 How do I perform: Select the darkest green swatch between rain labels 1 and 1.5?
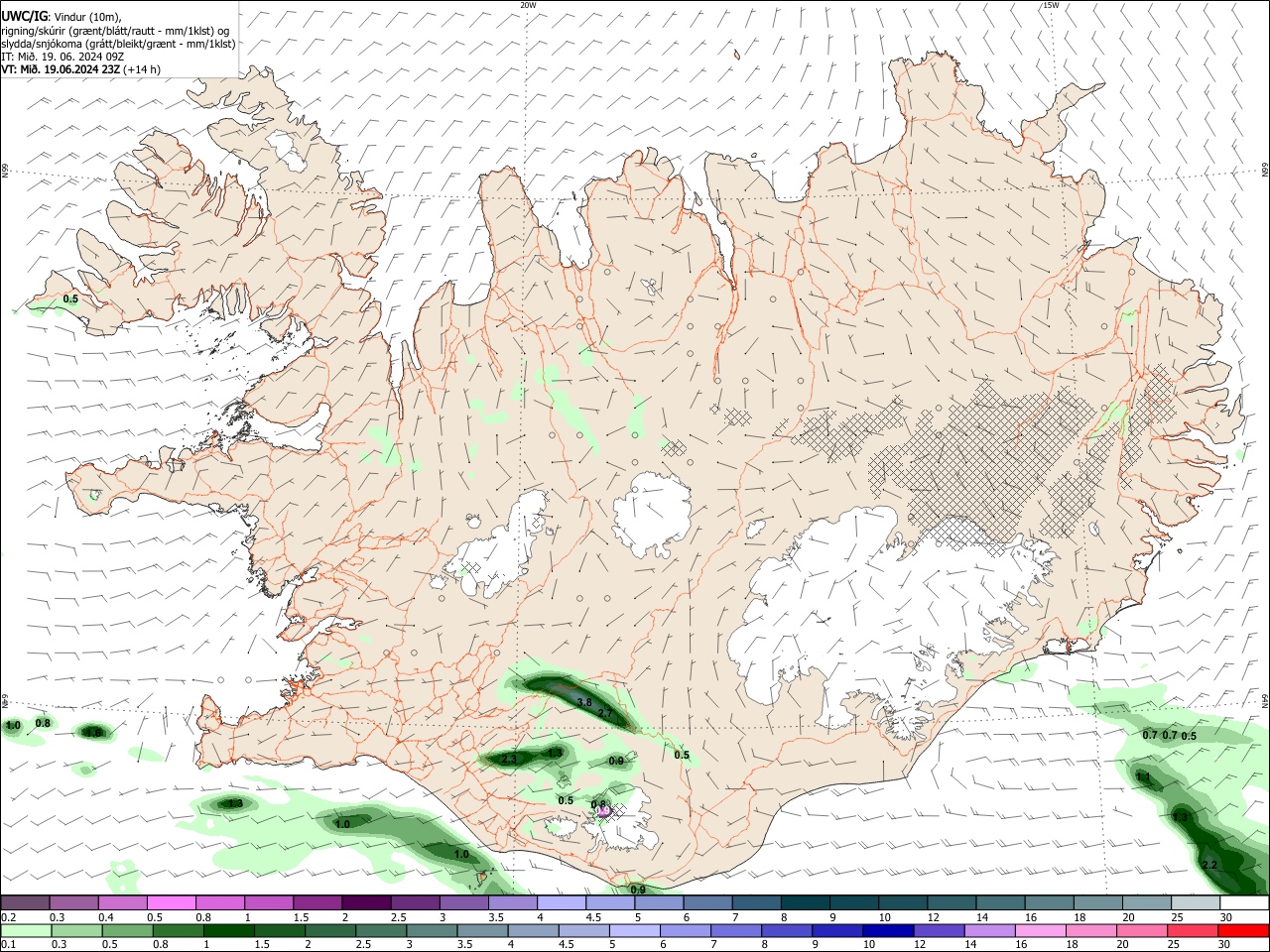[230, 930]
